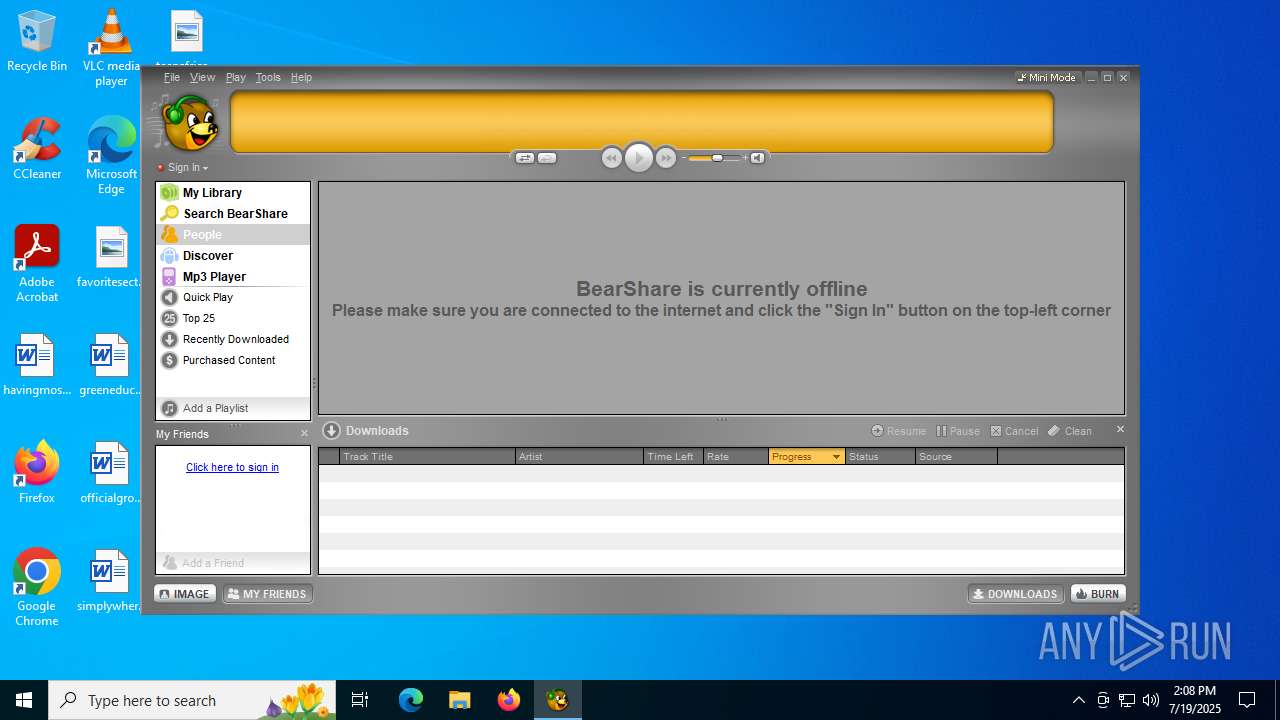This screenshot has height=720, width=1280.
Task: Click Add a Friend button
Action: pyautogui.click(x=233, y=563)
